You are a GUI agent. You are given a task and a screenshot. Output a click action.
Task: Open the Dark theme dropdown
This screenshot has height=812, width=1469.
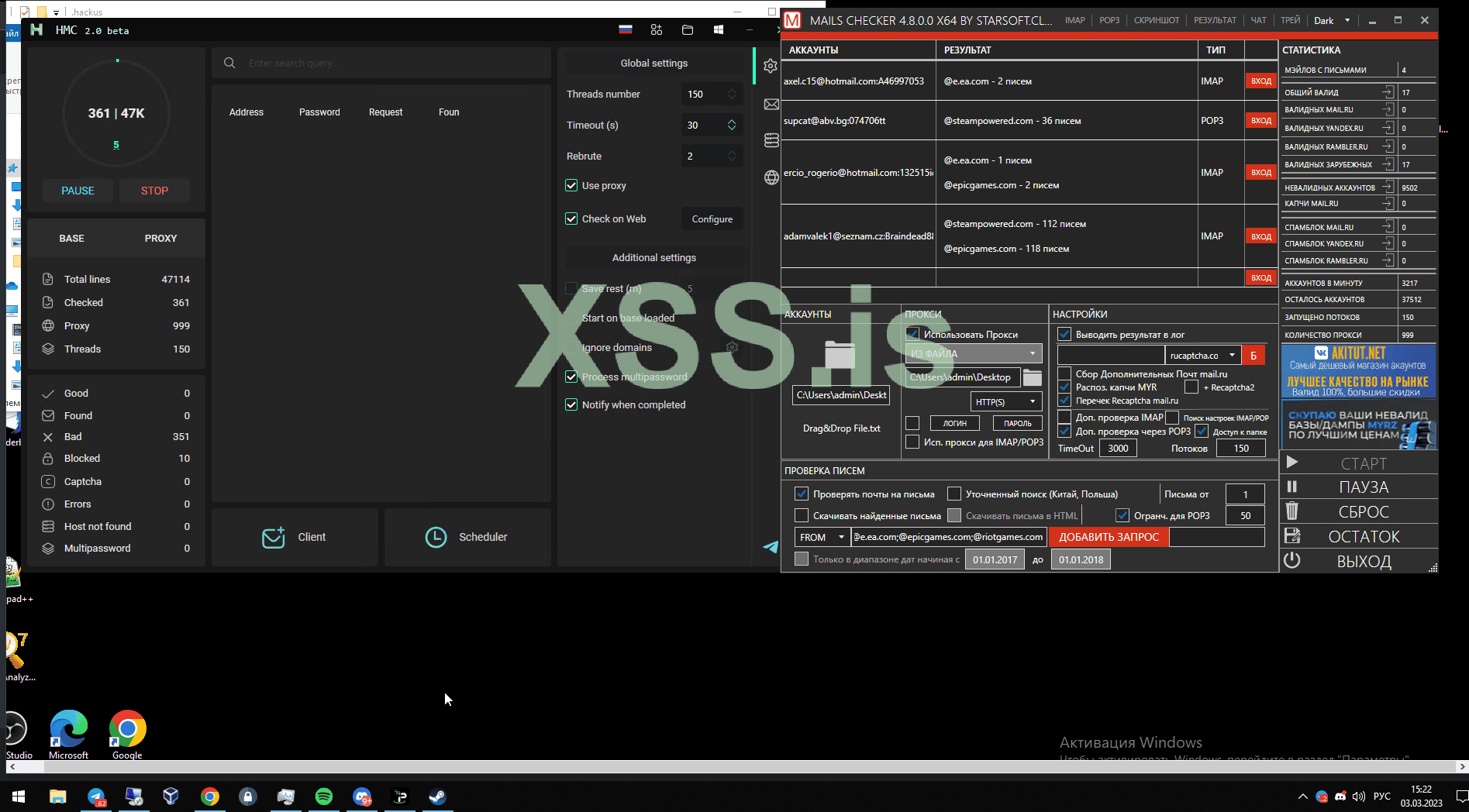point(1332,21)
